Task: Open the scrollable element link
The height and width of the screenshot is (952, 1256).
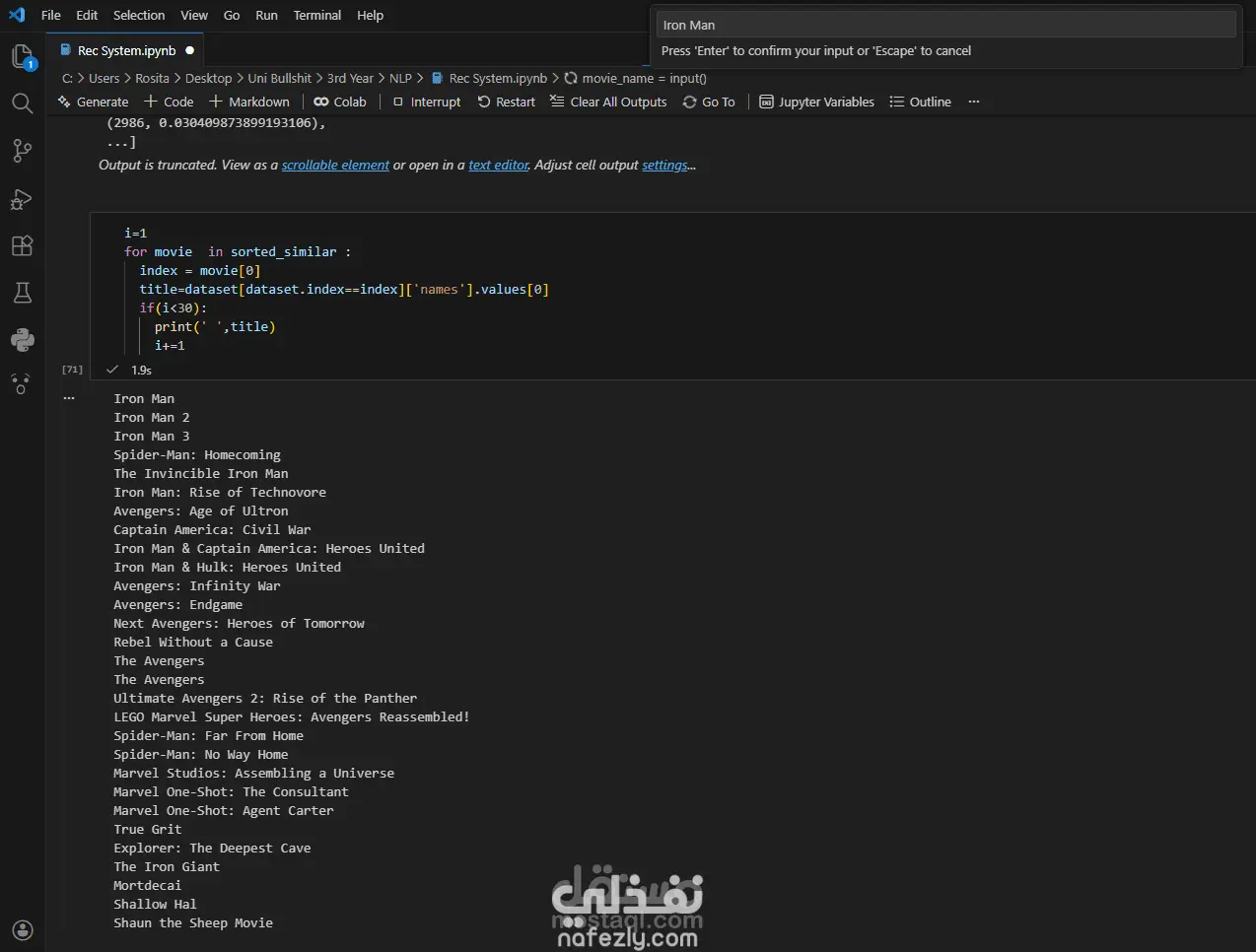Action: [x=335, y=165]
